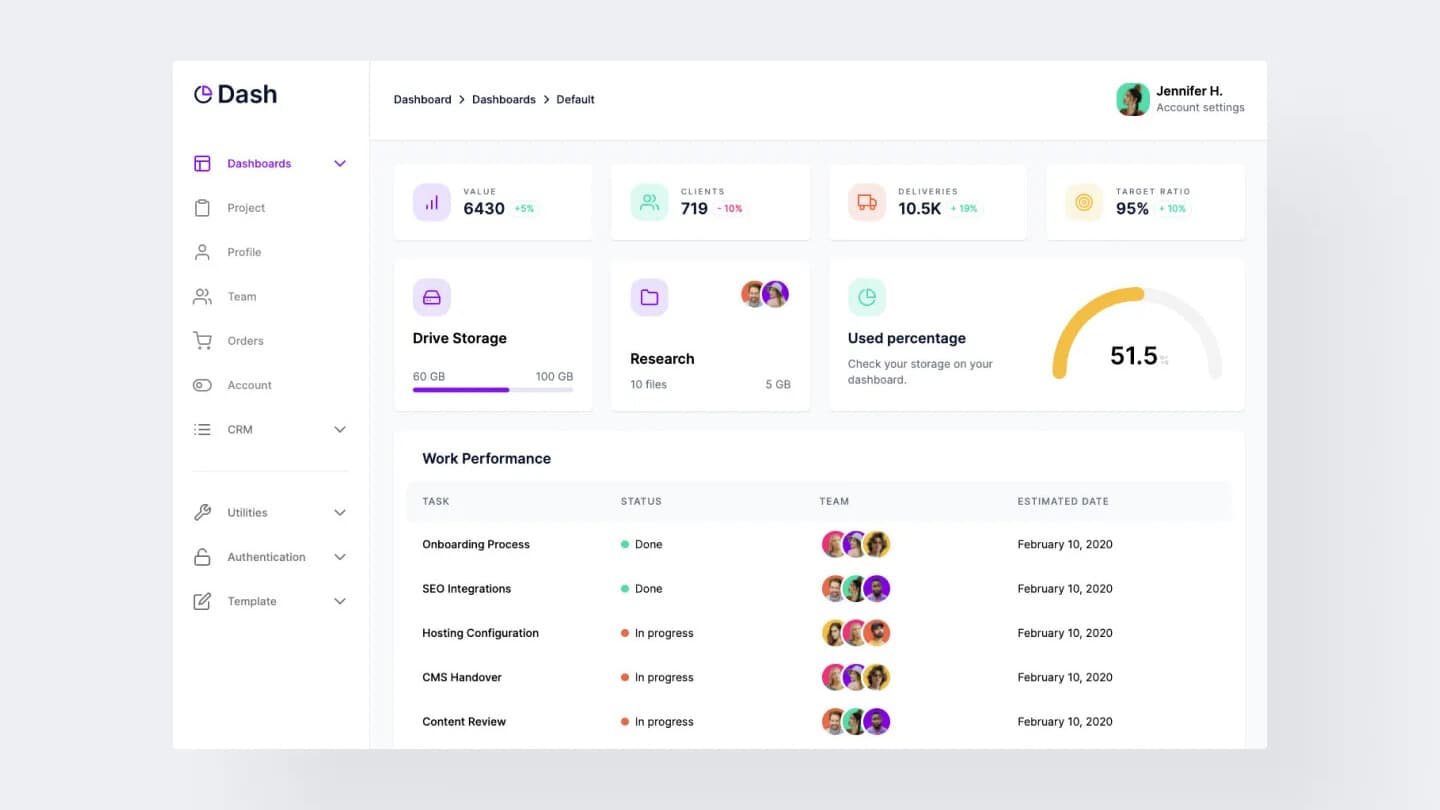Click the Authentication lock icon
This screenshot has height=810, width=1440.
pos(202,557)
